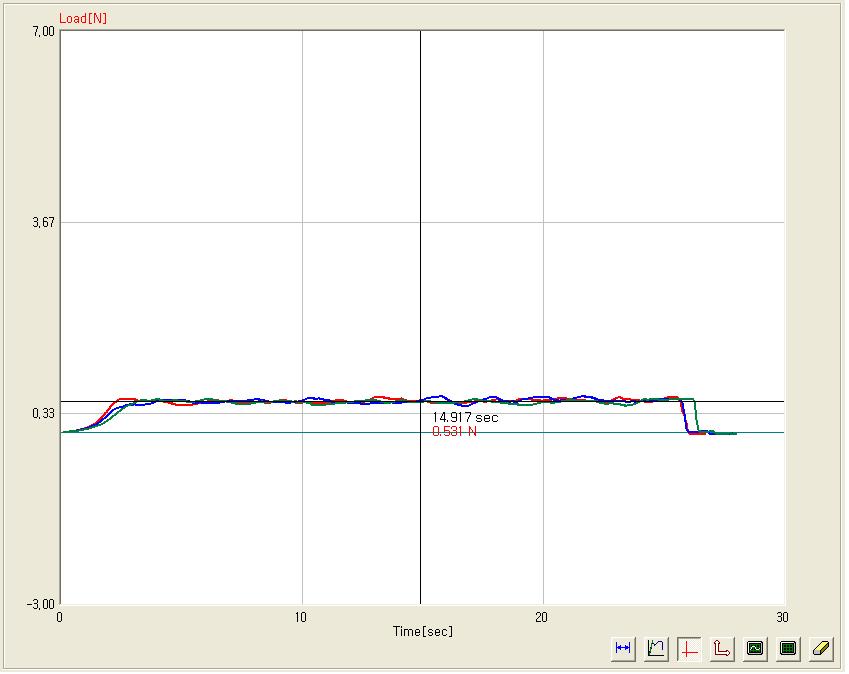The width and height of the screenshot is (849, 674).
Task: Click the 20 tick on time axis
Action: pos(542,616)
